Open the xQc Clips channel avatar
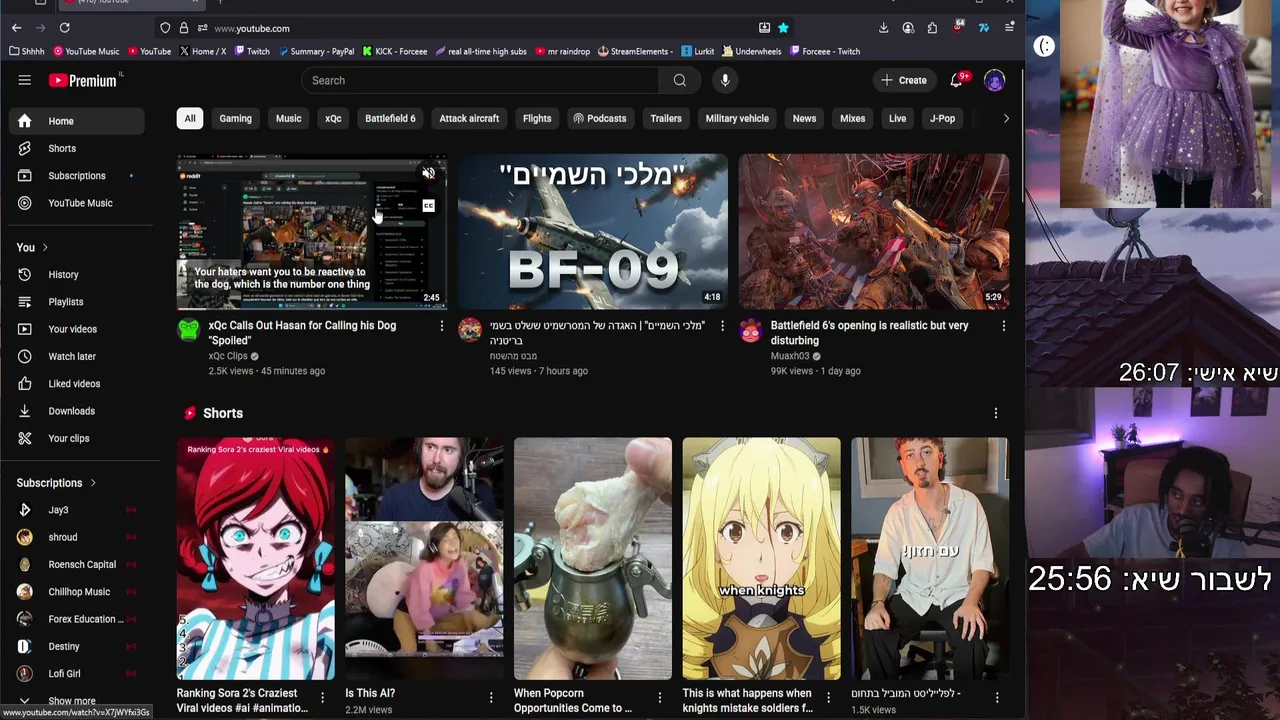Viewport: 1280px width, 720px height. click(189, 330)
